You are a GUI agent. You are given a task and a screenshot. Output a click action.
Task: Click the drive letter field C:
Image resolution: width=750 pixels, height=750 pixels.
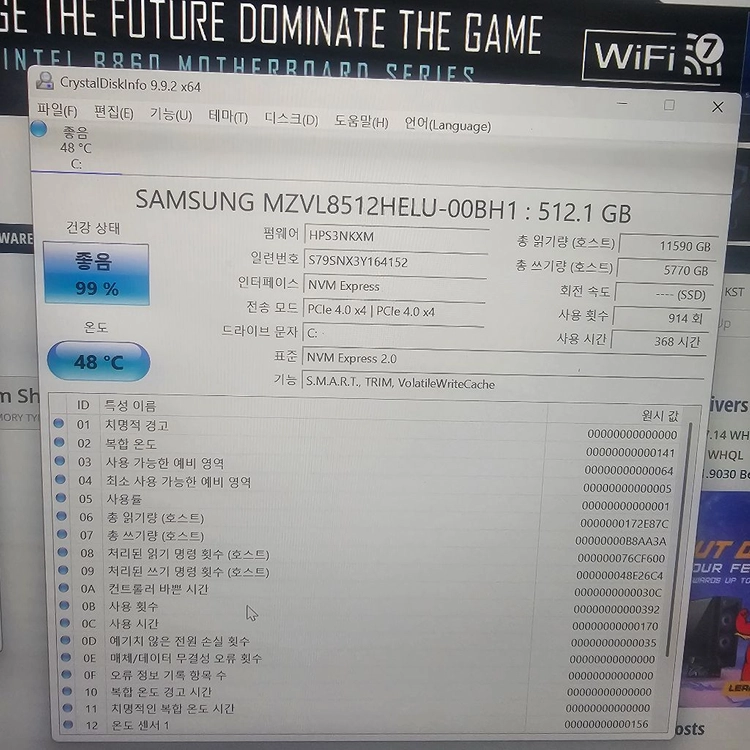(393, 333)
